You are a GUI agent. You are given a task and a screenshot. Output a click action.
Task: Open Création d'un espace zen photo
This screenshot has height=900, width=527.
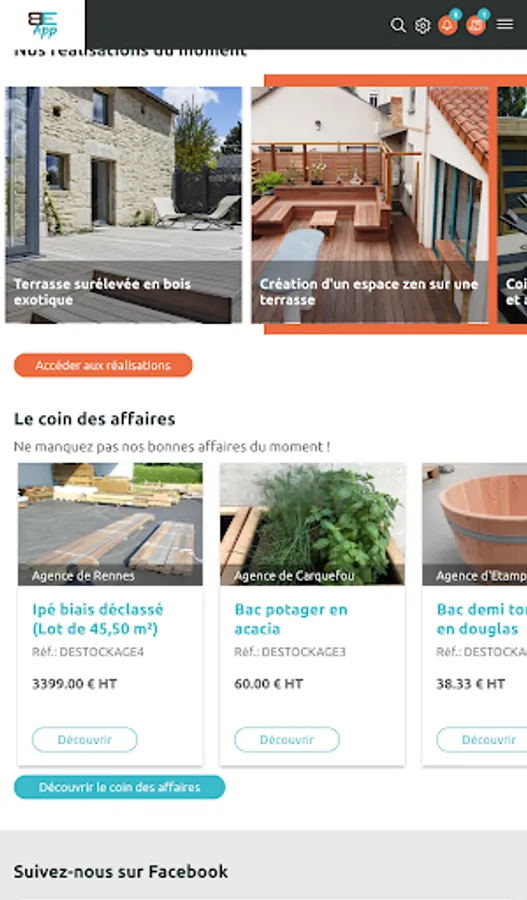coord(370,205)
